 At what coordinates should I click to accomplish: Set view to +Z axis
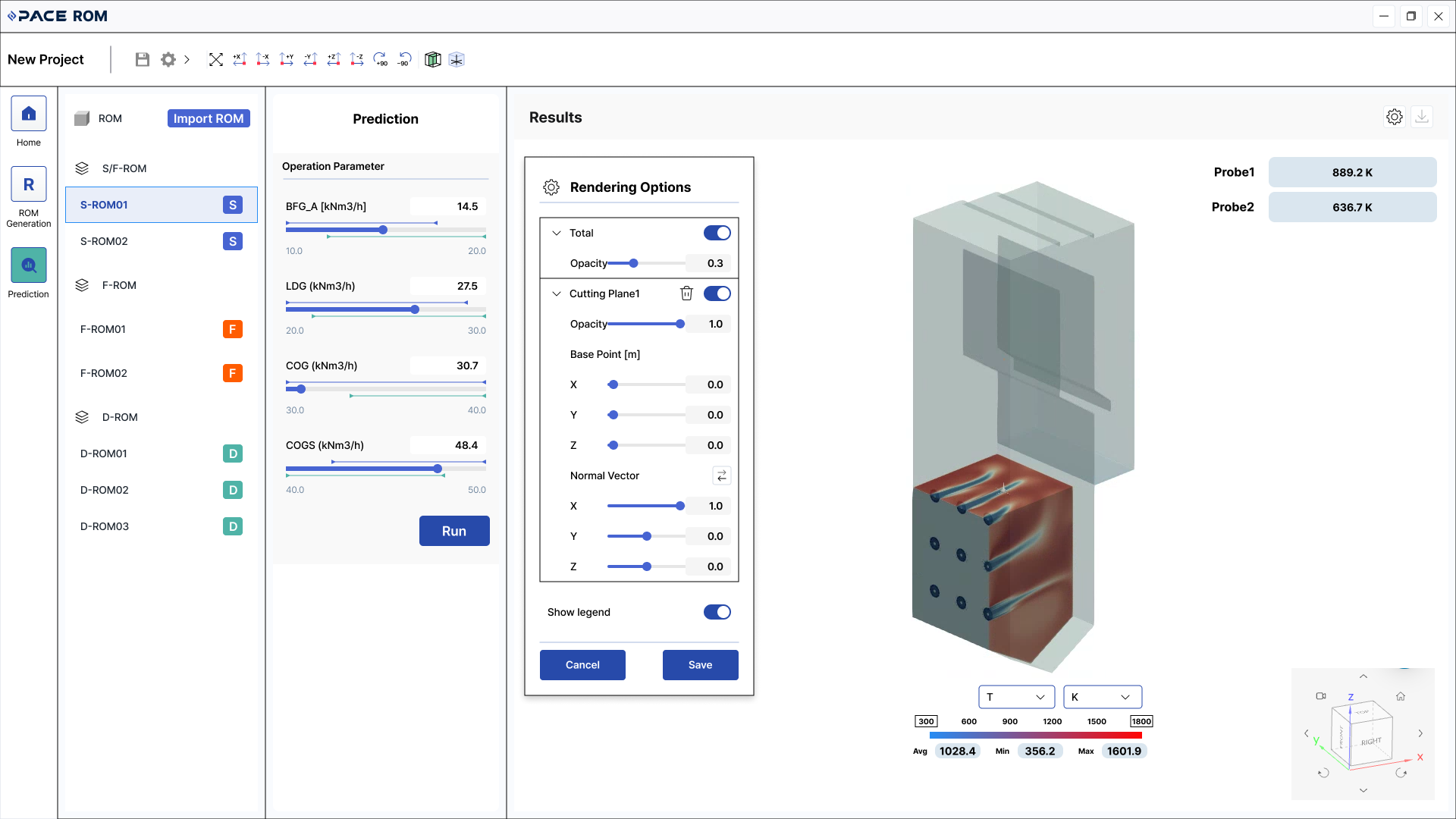[334, 59]
